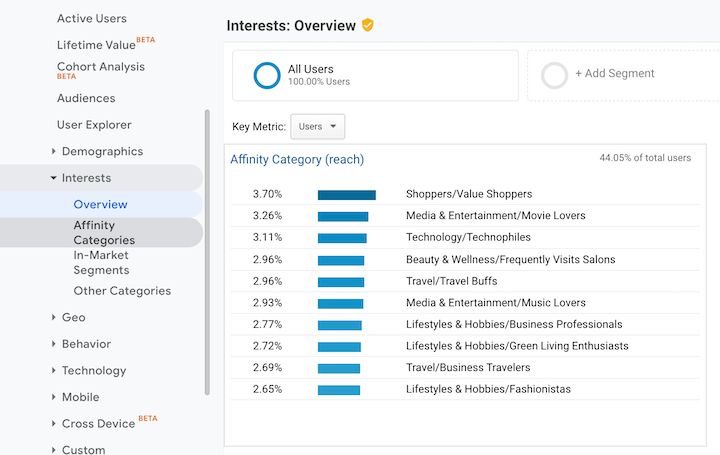Expand the Technology section in sidebar
This screenshot has width=720, height=455.
[93, 371]
